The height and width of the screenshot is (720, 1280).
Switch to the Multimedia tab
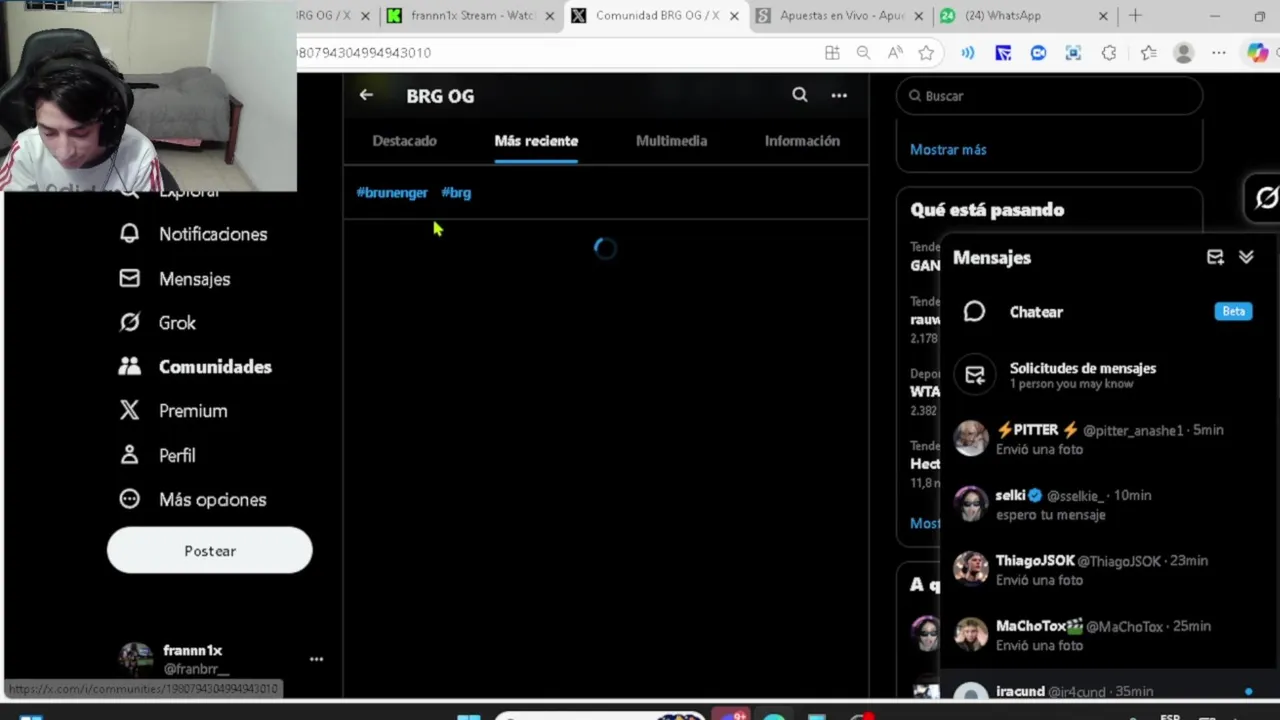671,141
